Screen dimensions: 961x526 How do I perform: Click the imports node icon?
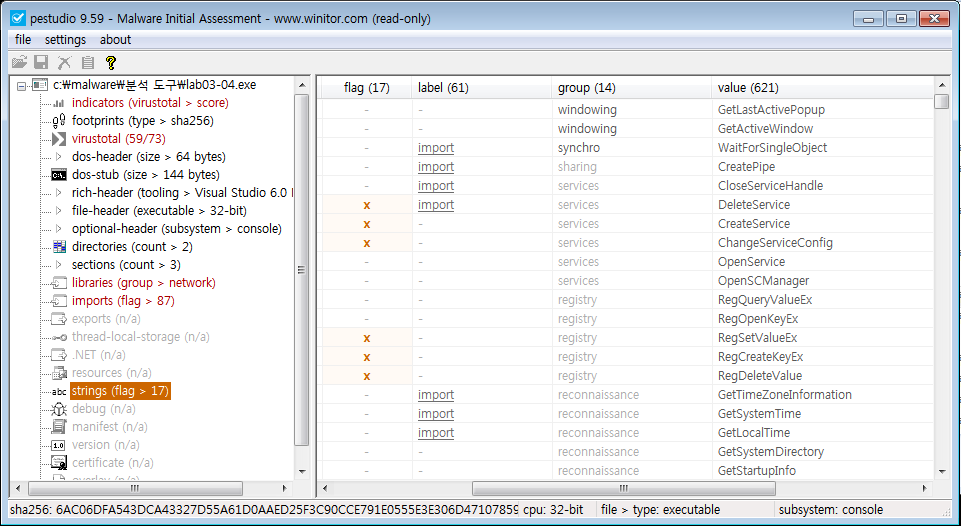59,301
